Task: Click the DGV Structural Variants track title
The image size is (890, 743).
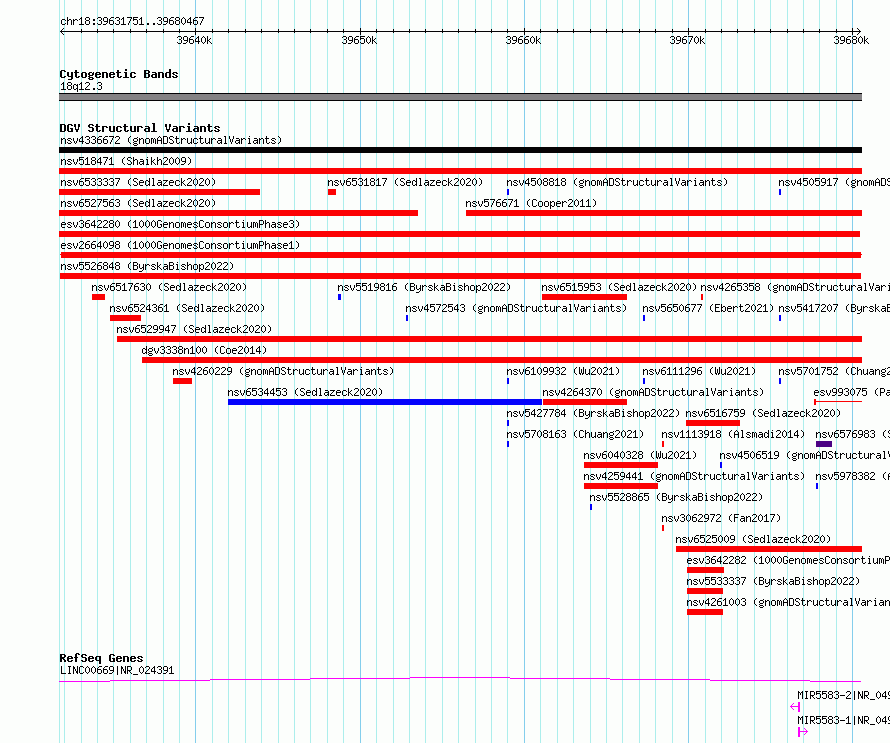Action: pyautogui.click(x=140, y=128)
